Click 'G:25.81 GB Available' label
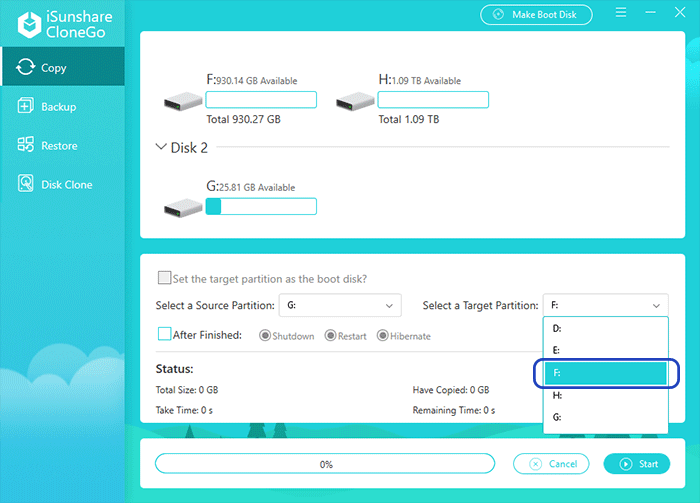 click(x=250, y=187)
